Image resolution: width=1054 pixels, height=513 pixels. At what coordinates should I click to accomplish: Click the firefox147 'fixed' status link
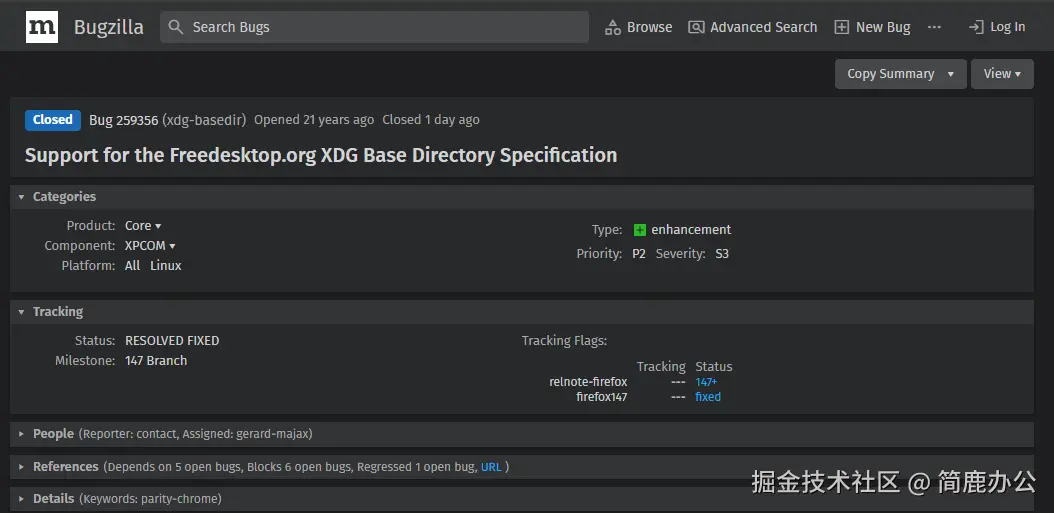coord(708,397)
